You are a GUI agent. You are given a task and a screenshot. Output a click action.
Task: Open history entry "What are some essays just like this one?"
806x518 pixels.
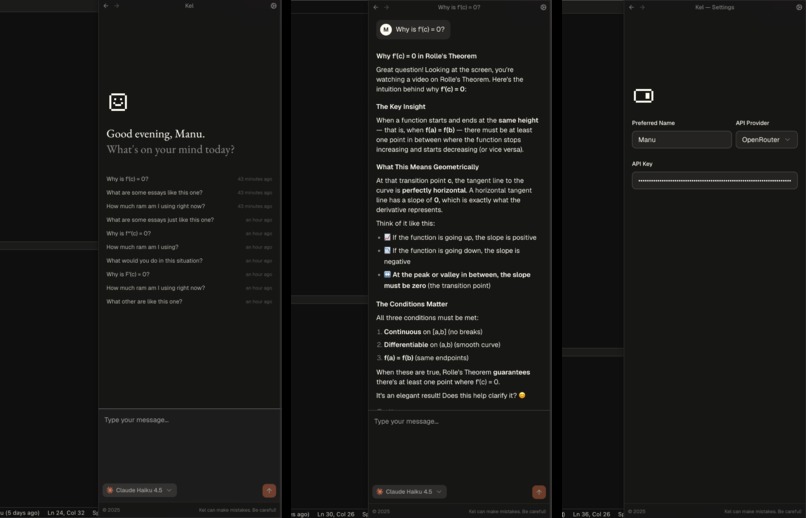[x=189, y=220]
